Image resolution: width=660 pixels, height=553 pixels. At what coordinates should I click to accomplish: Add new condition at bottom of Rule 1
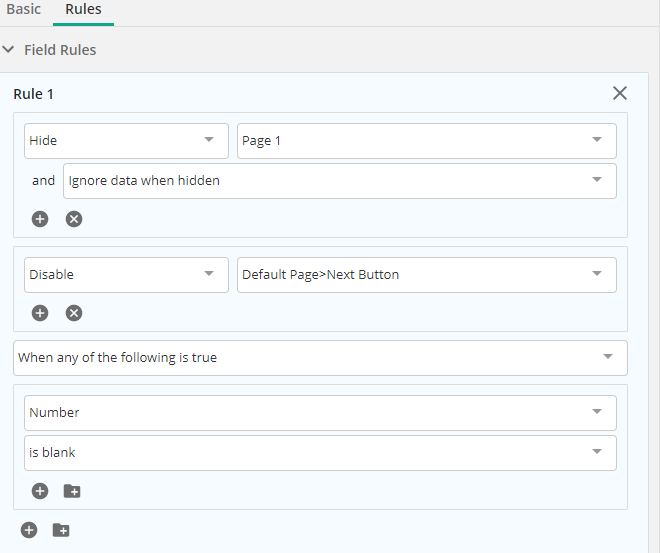[29, 530]
